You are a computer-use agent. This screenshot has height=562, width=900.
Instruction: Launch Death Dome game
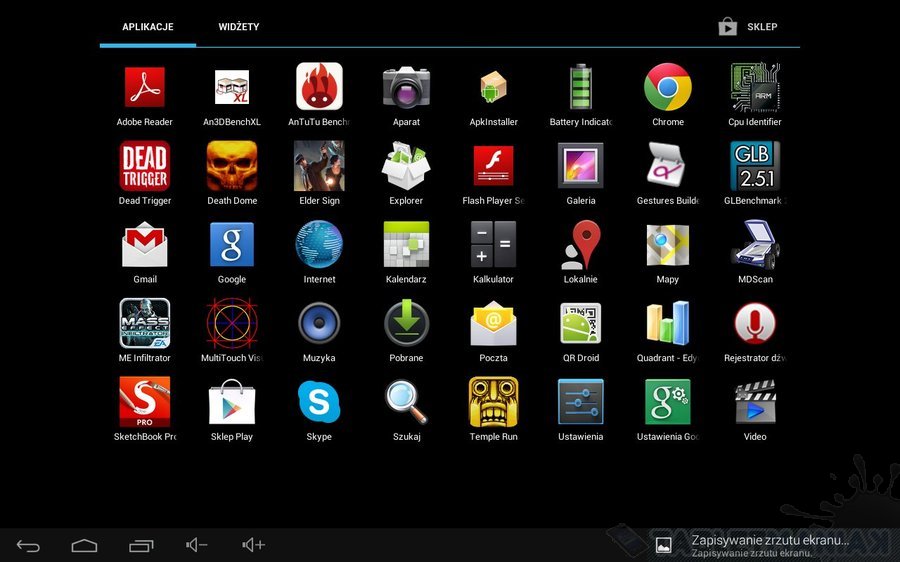(x=232, y=166)
